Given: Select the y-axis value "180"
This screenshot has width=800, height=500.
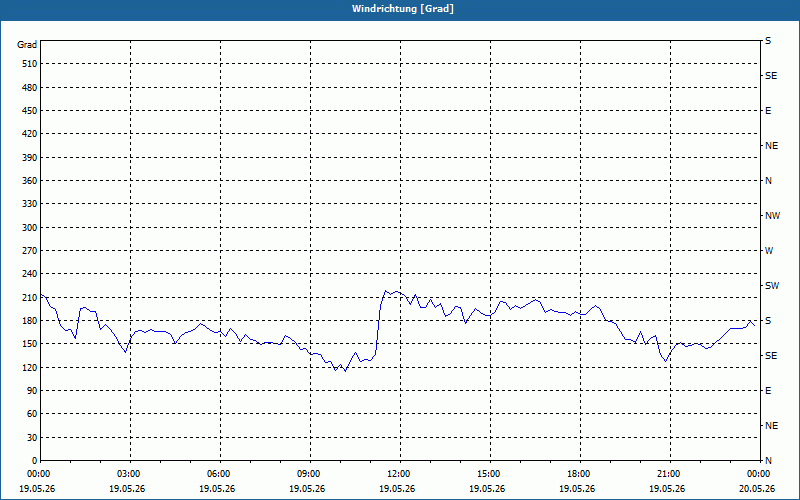Looking at the screenshot, I should [x=30, y=320].
